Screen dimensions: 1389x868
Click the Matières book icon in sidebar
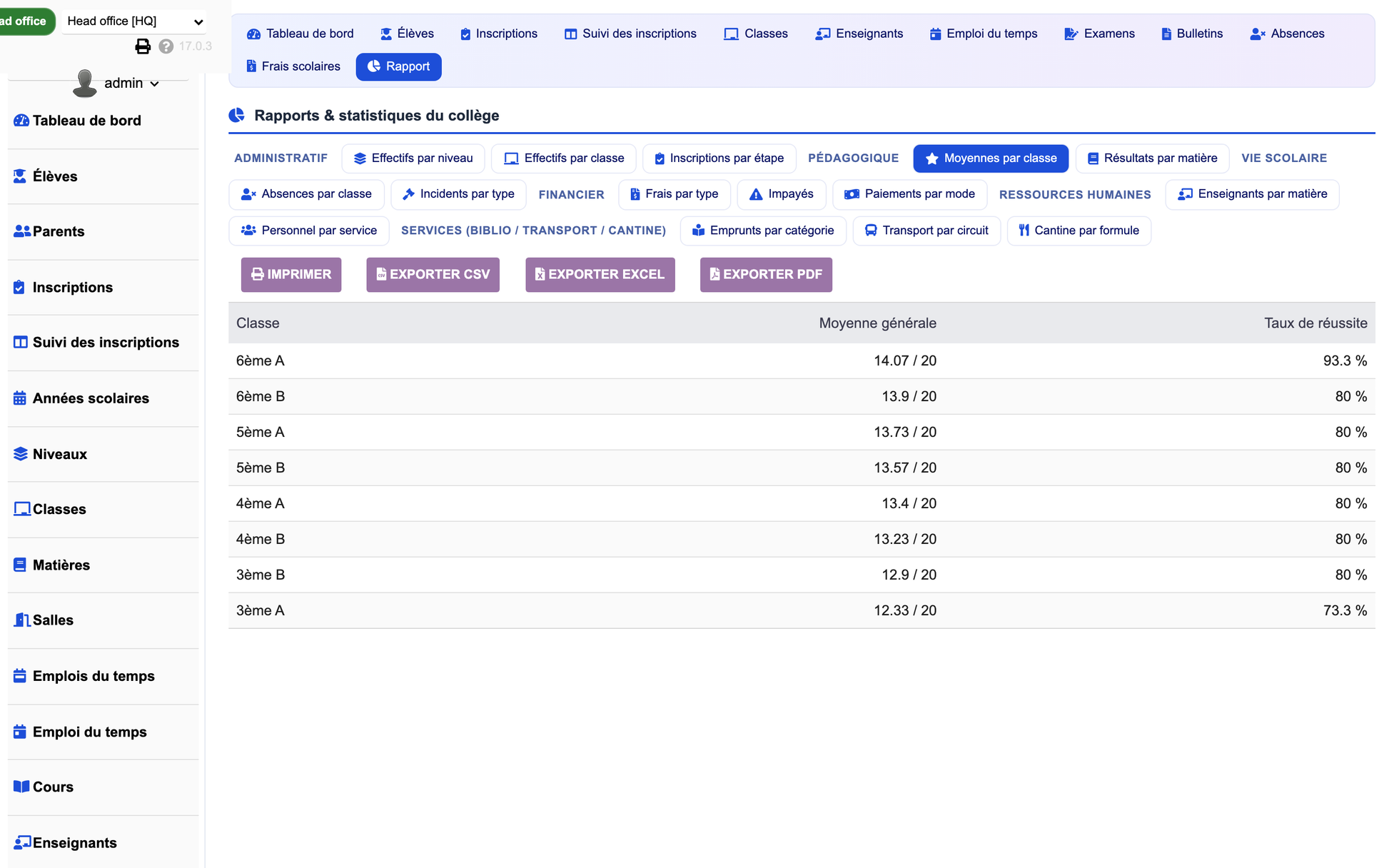(x=20, y=565)
